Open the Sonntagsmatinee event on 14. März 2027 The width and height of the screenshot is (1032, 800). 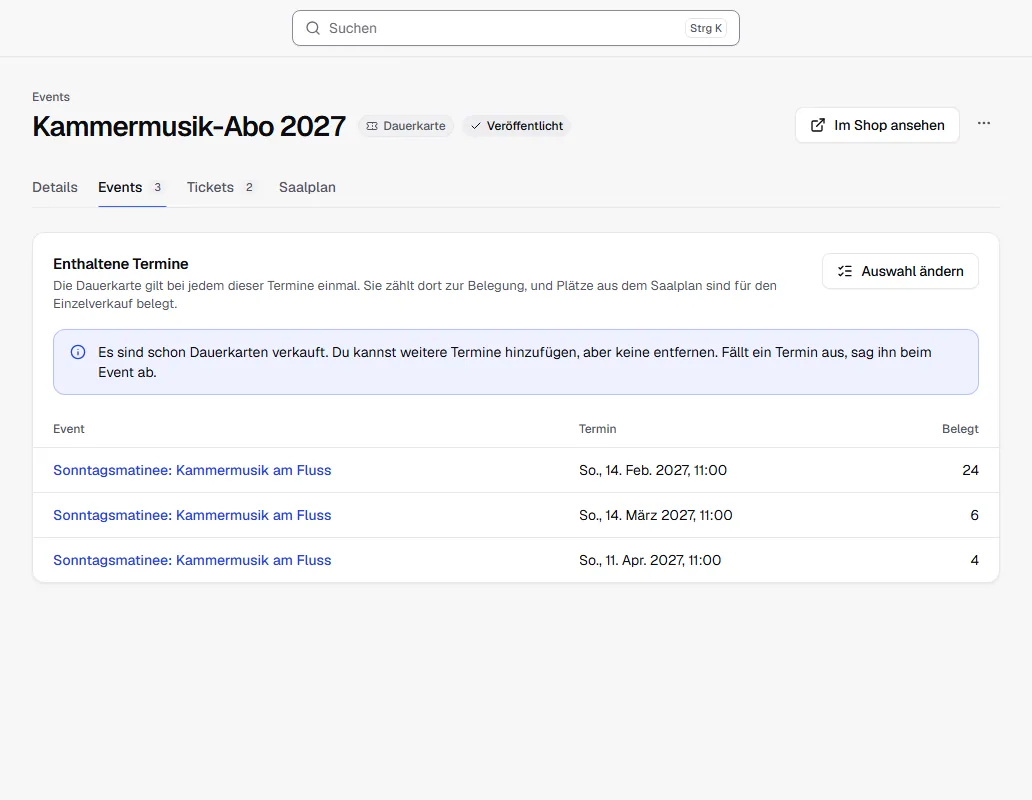pos(192,515)
